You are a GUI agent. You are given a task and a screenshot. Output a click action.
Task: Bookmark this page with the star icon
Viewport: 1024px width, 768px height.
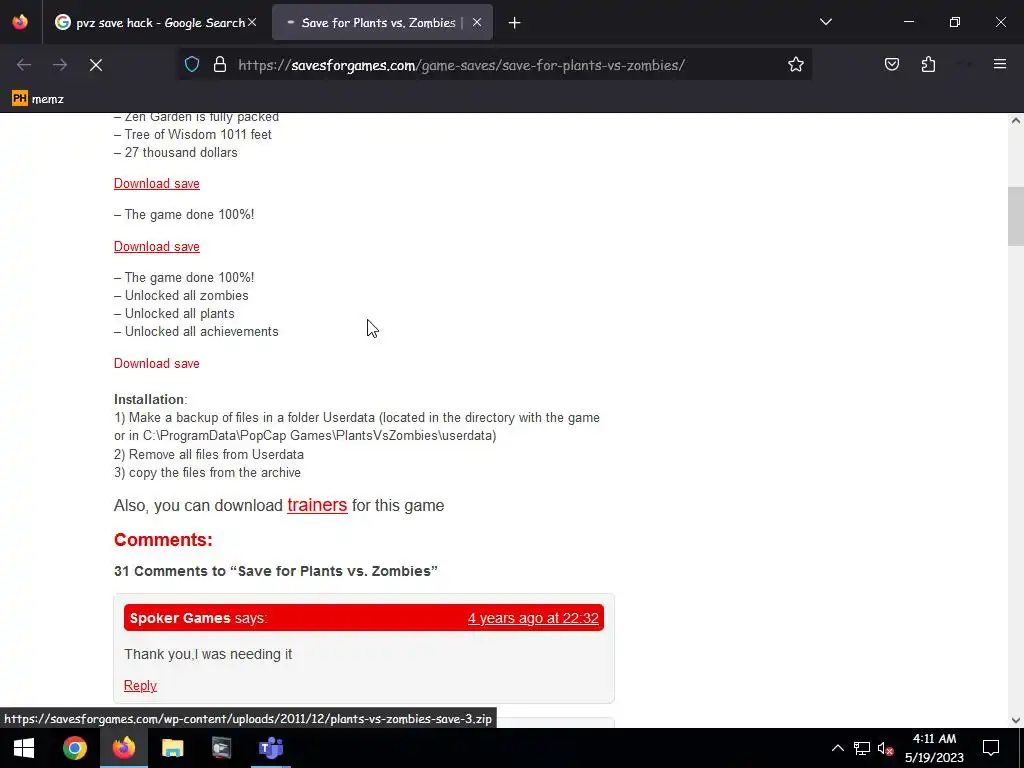pos(795,65)
